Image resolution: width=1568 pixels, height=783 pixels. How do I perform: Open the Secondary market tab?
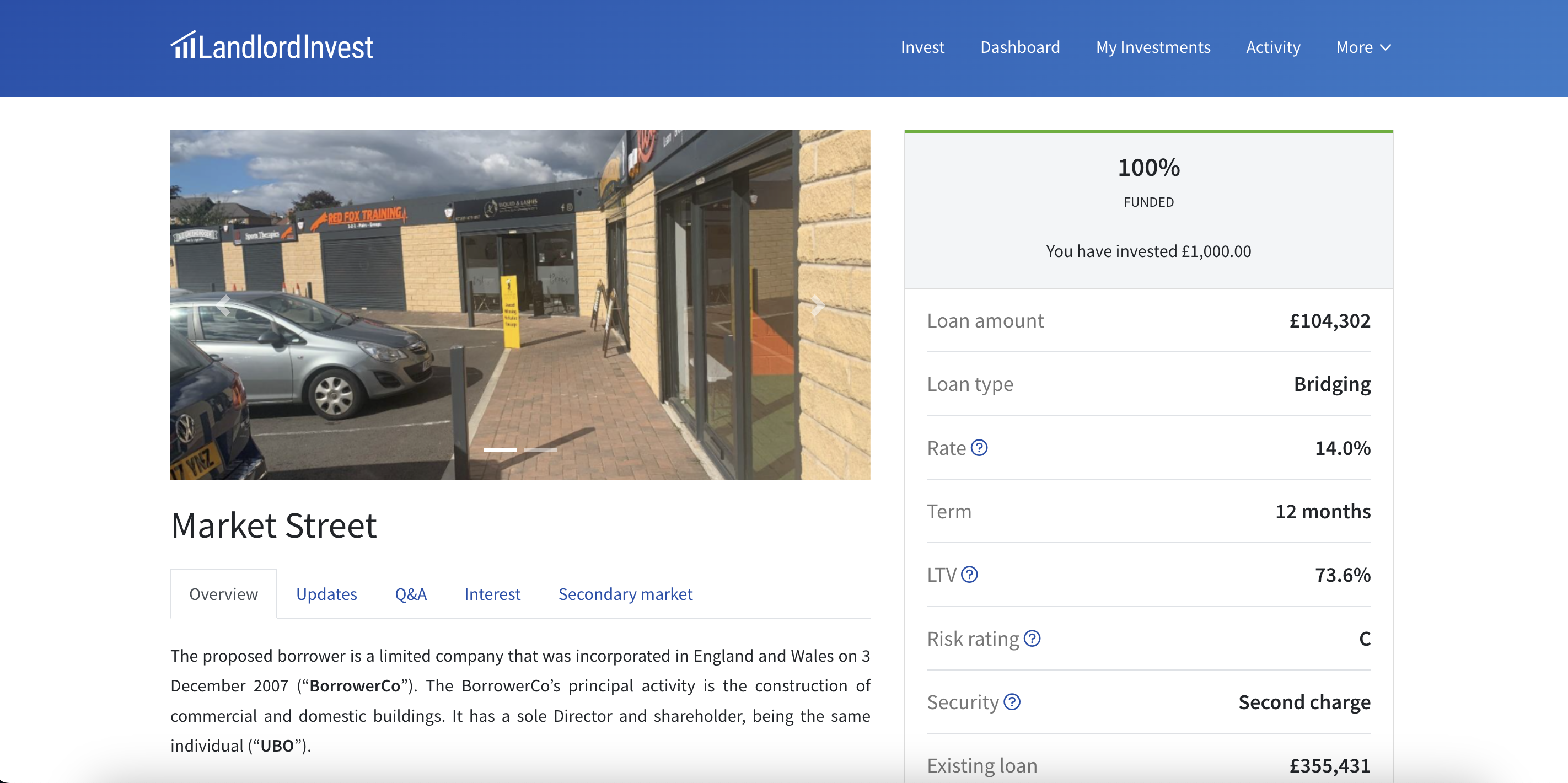click(625, 594)
